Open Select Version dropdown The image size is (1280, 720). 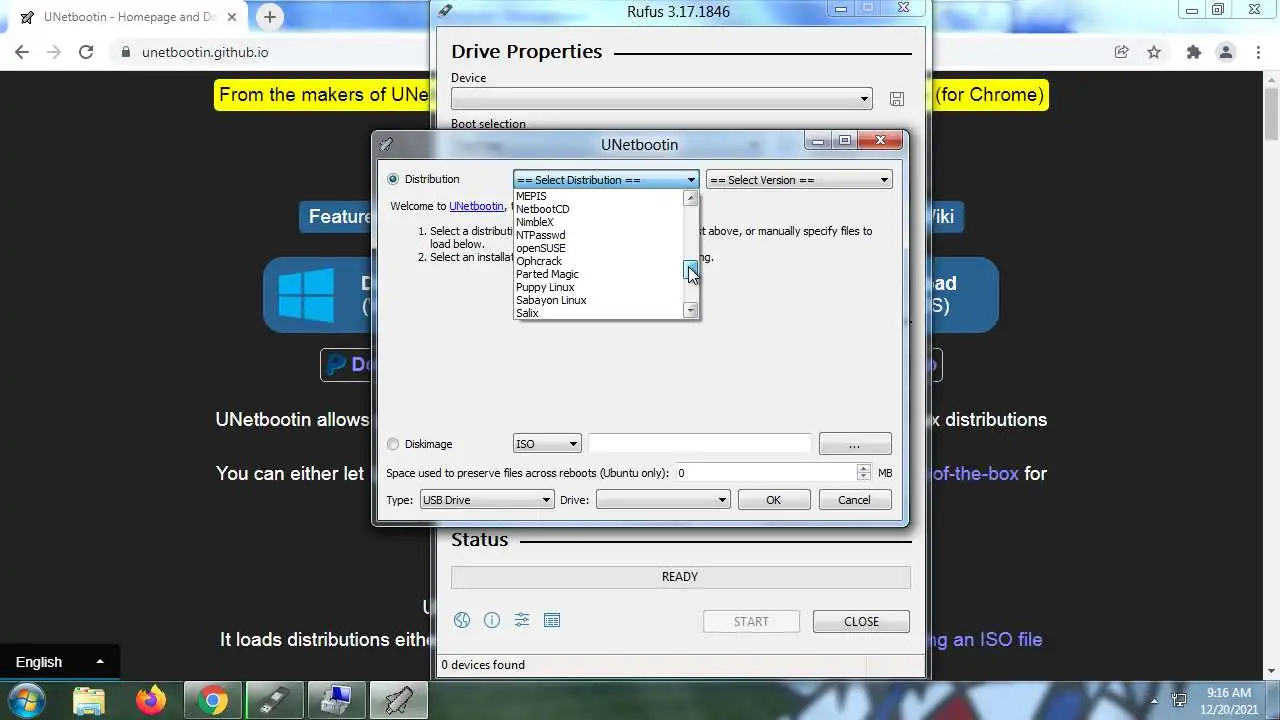click(x=799, y=180)
